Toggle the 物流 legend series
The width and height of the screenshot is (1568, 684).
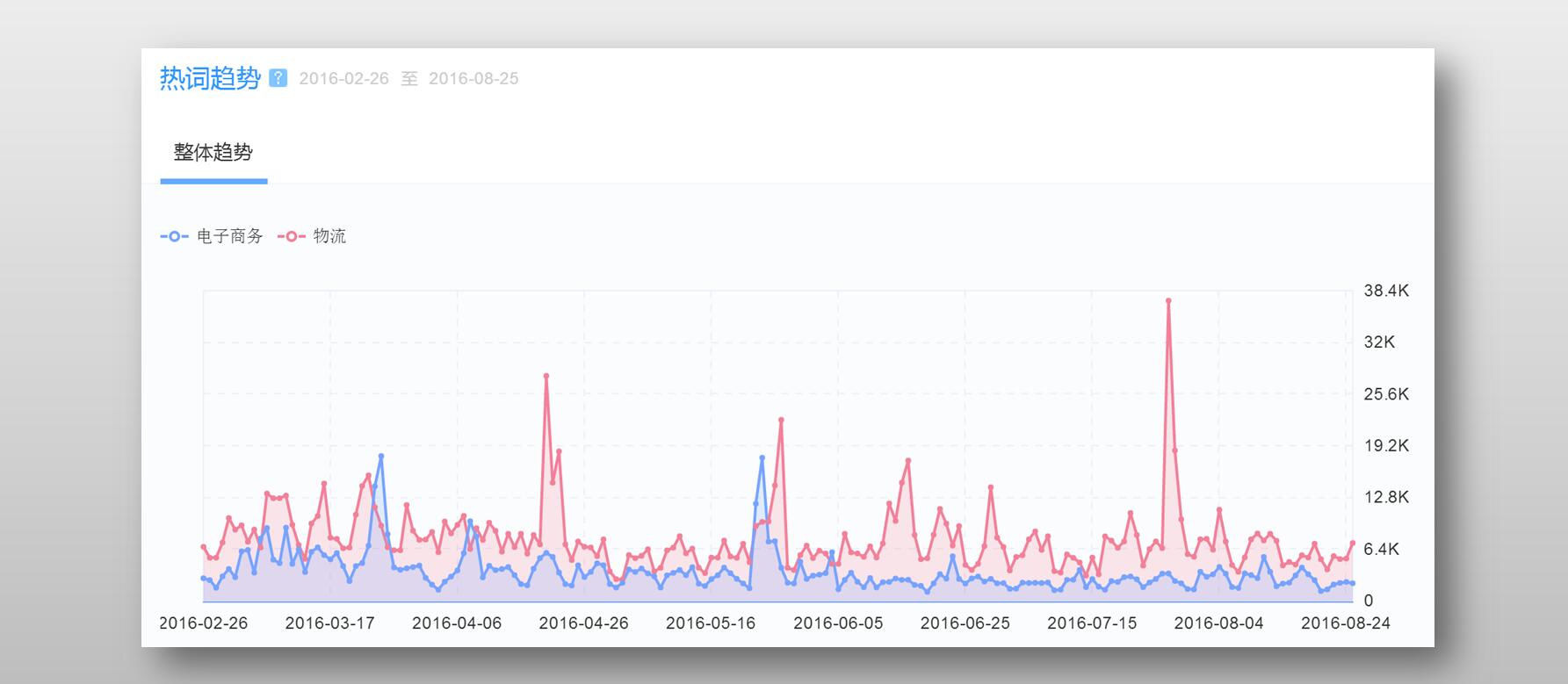coord(312,236)
